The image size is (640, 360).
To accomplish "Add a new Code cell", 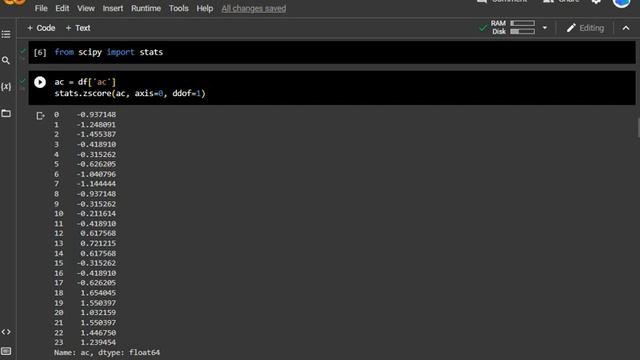I will coord(41,28).
